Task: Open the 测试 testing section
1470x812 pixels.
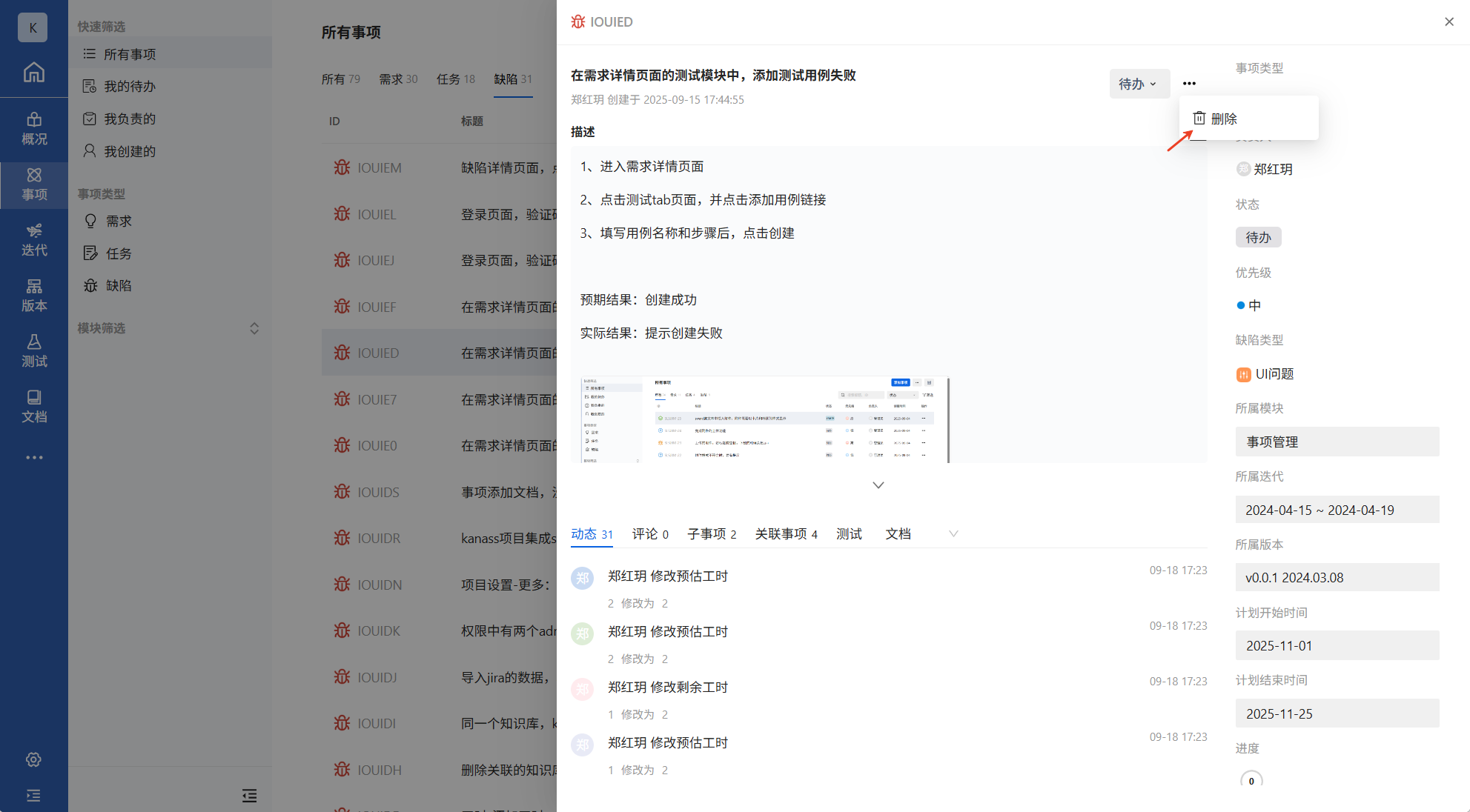Action: 33,350
